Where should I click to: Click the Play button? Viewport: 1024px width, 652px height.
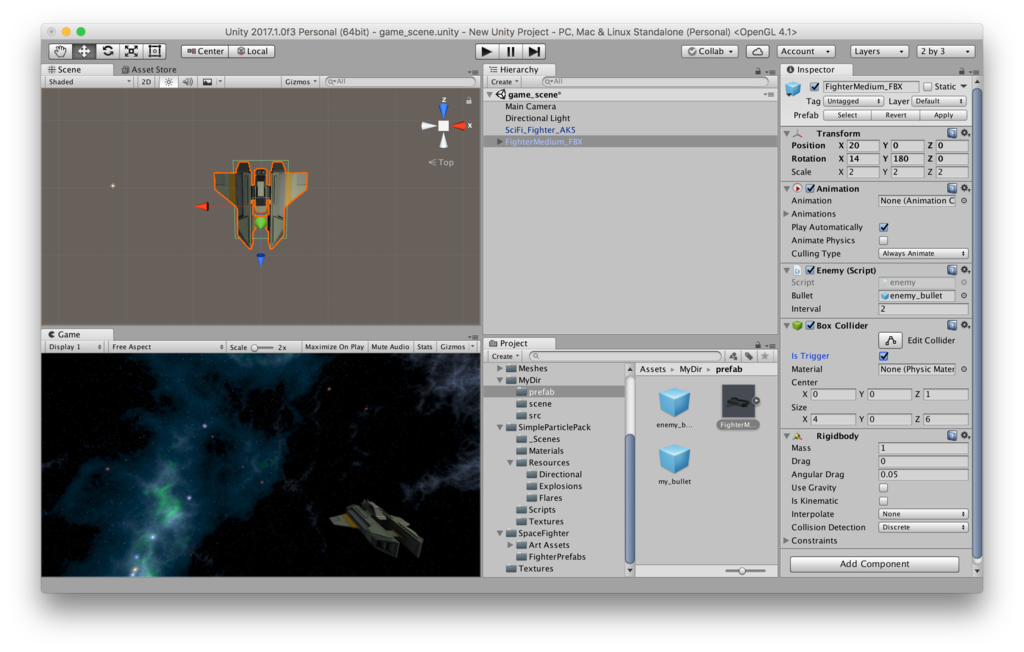pos(486,51)
